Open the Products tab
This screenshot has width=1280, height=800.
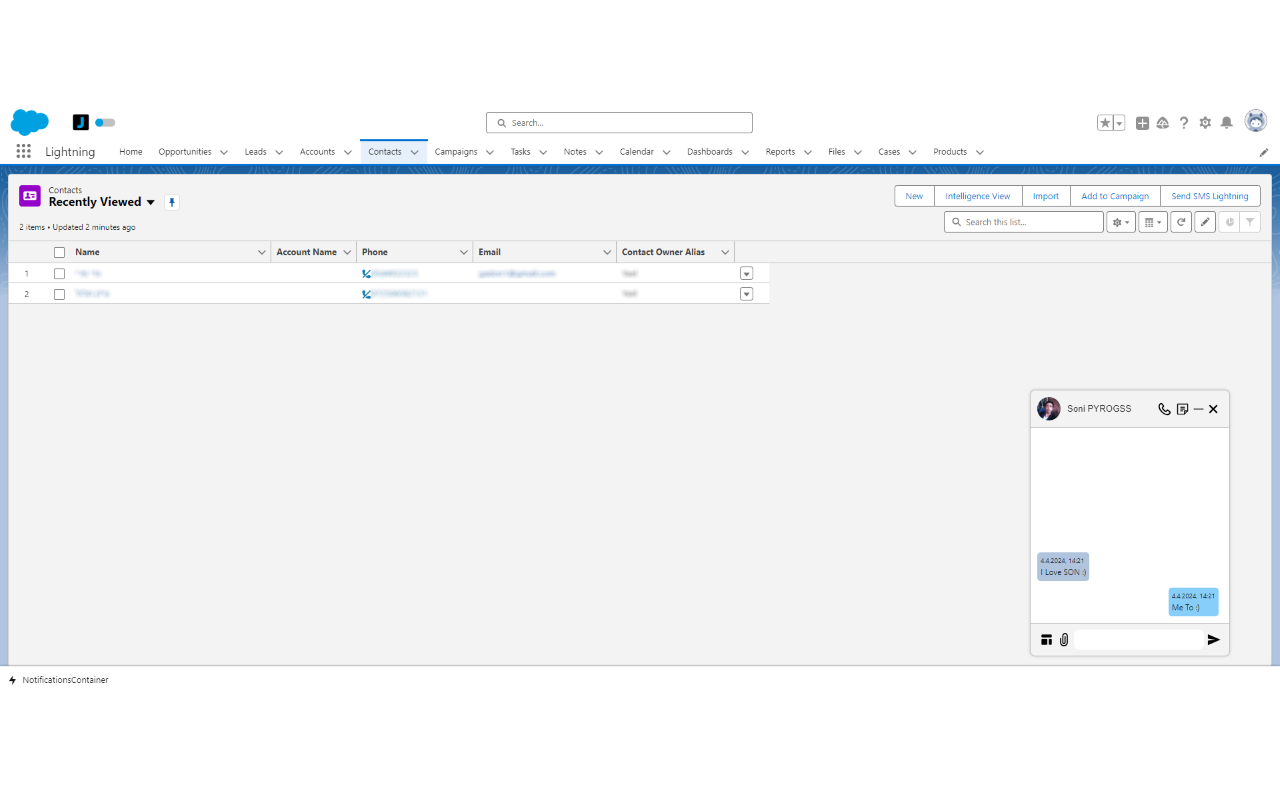pos(950,152)
